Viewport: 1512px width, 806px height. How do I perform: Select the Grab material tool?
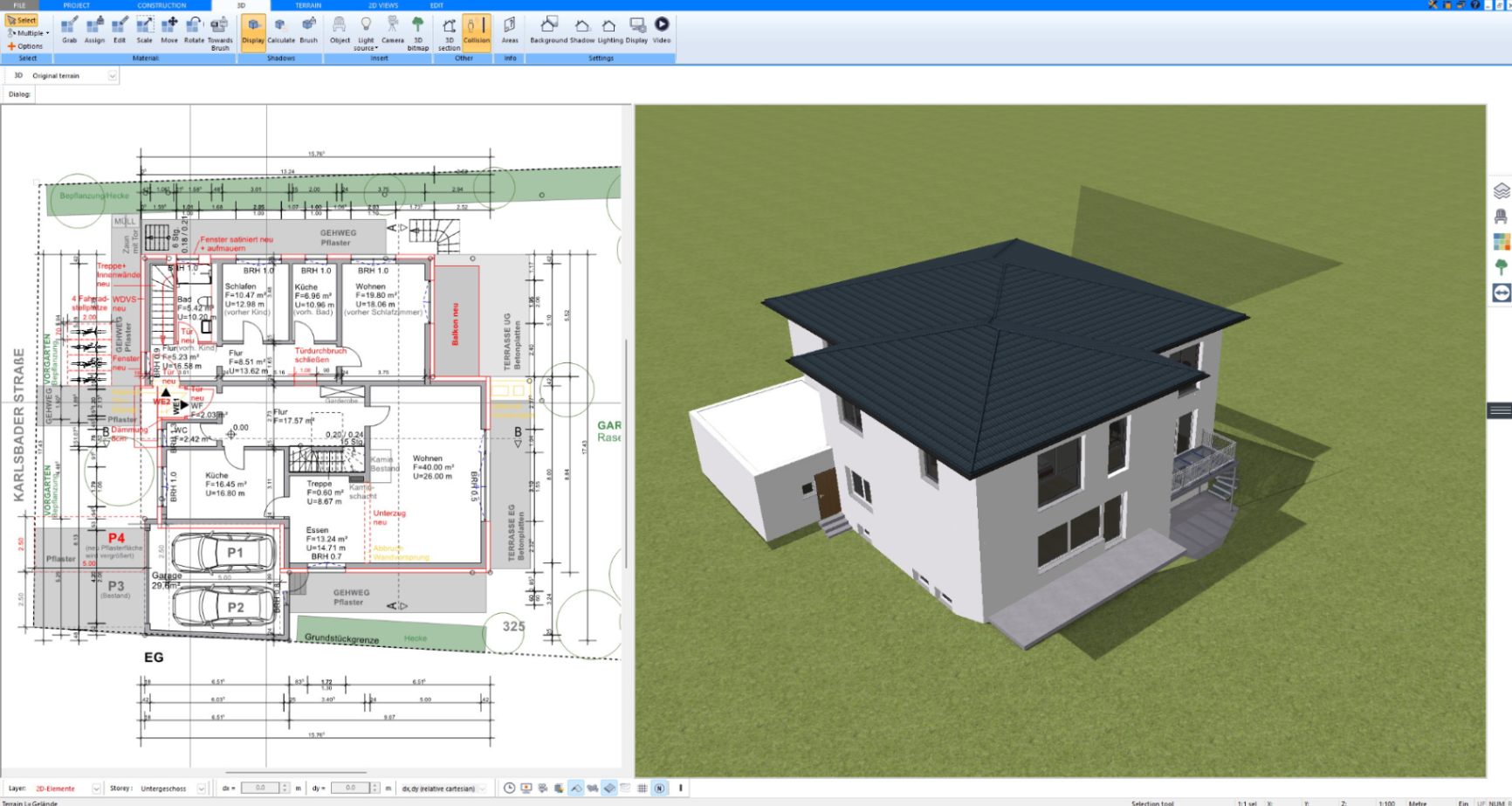[69, 31]
